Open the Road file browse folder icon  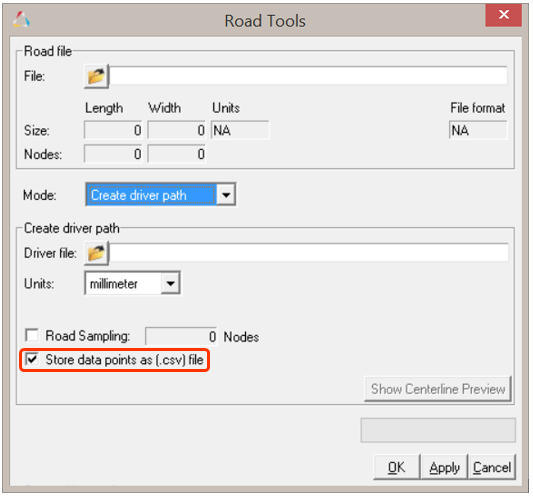coord(96,76)
